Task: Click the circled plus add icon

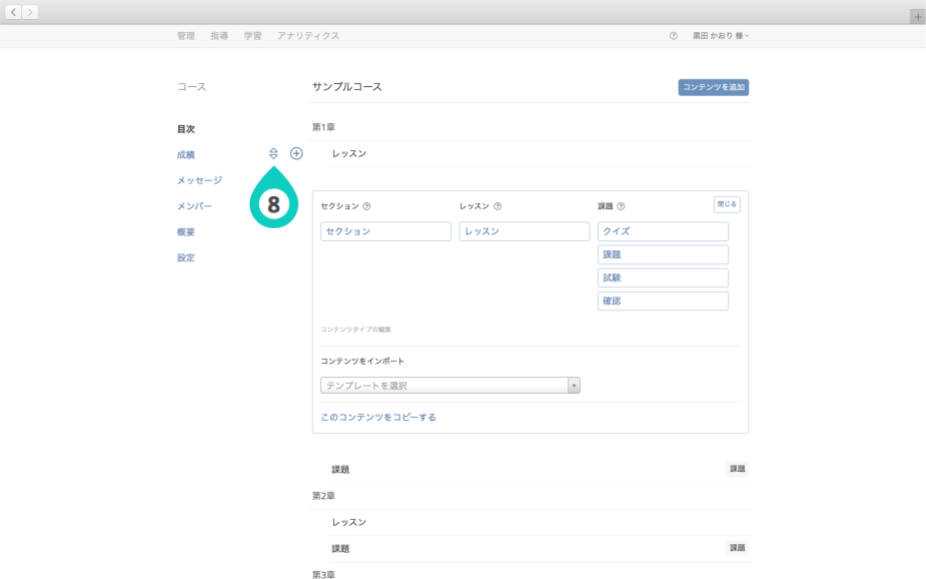Action: [x=296, y=154]
